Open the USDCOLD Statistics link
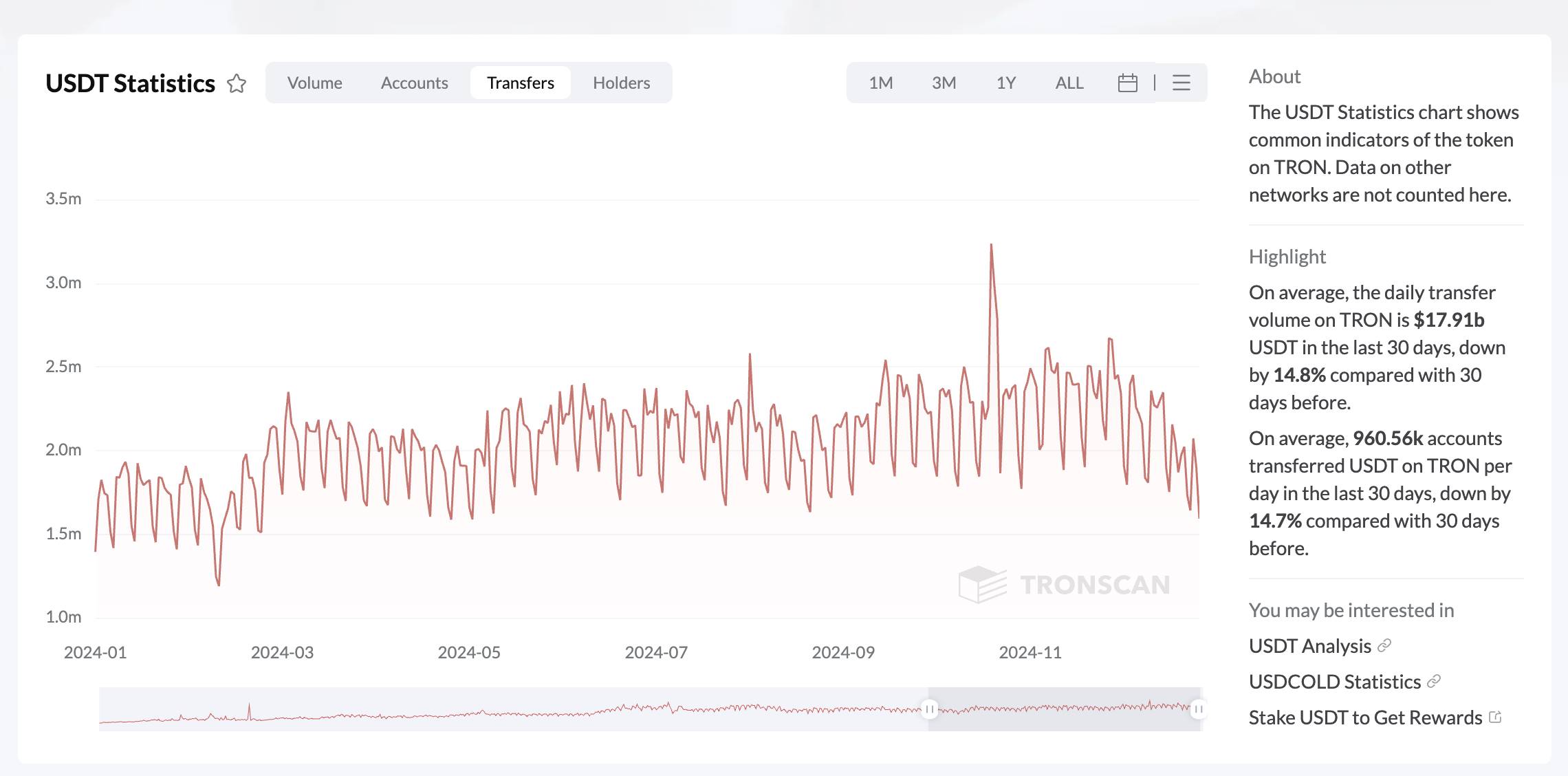The height and width of the screenshot is (776, 1568). pyautogui.click(x=1335, y=682)
